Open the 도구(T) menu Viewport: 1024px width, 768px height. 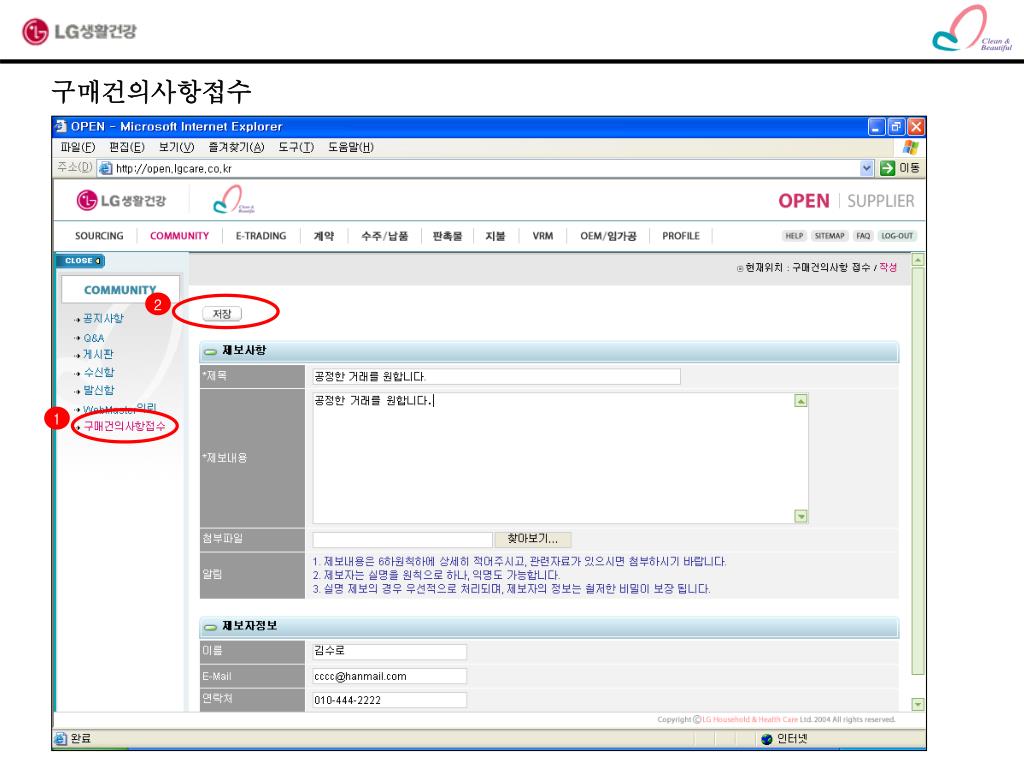[296, 147]
